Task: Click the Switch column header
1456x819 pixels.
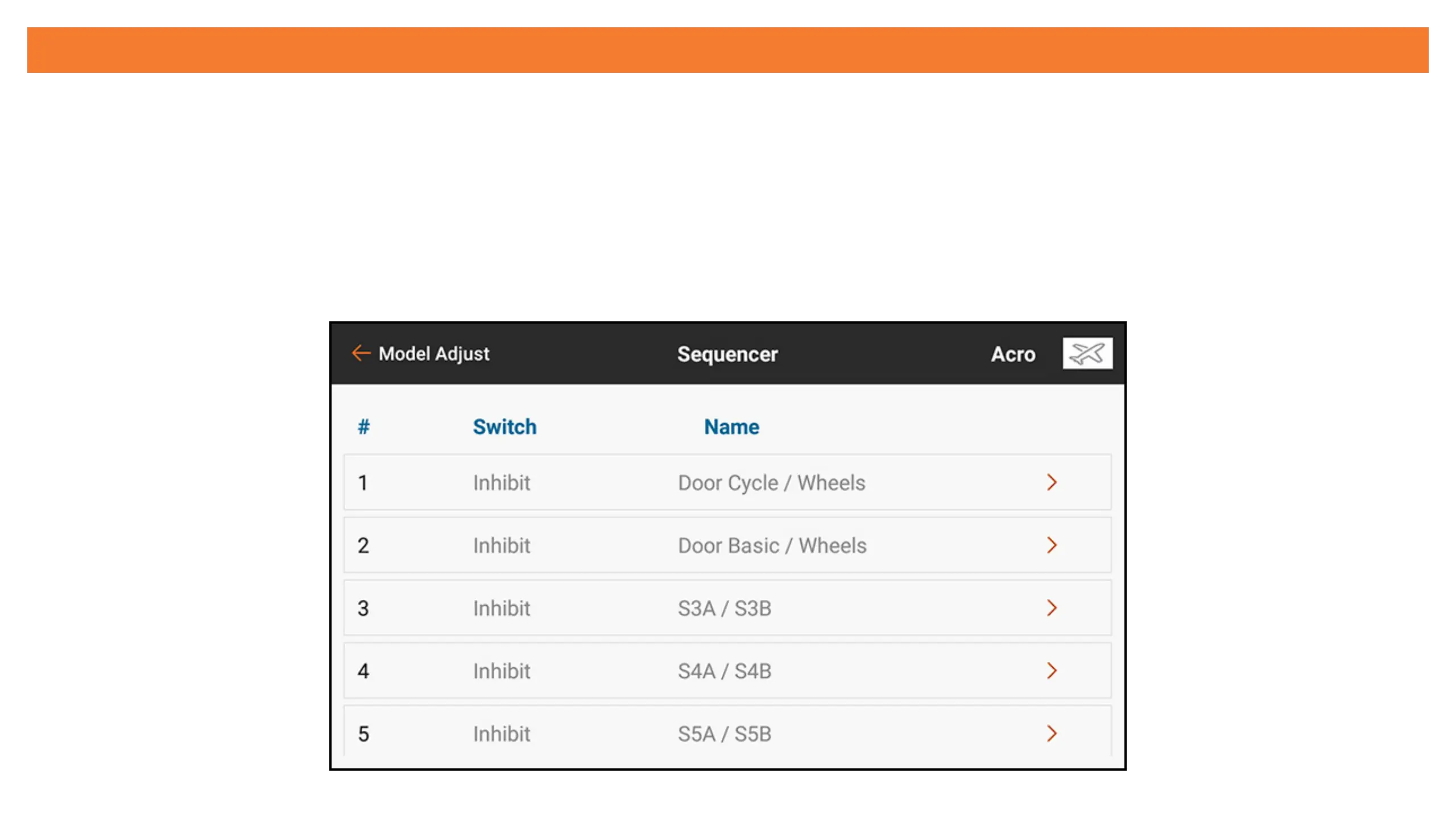Action: click(x=504, y=427)
